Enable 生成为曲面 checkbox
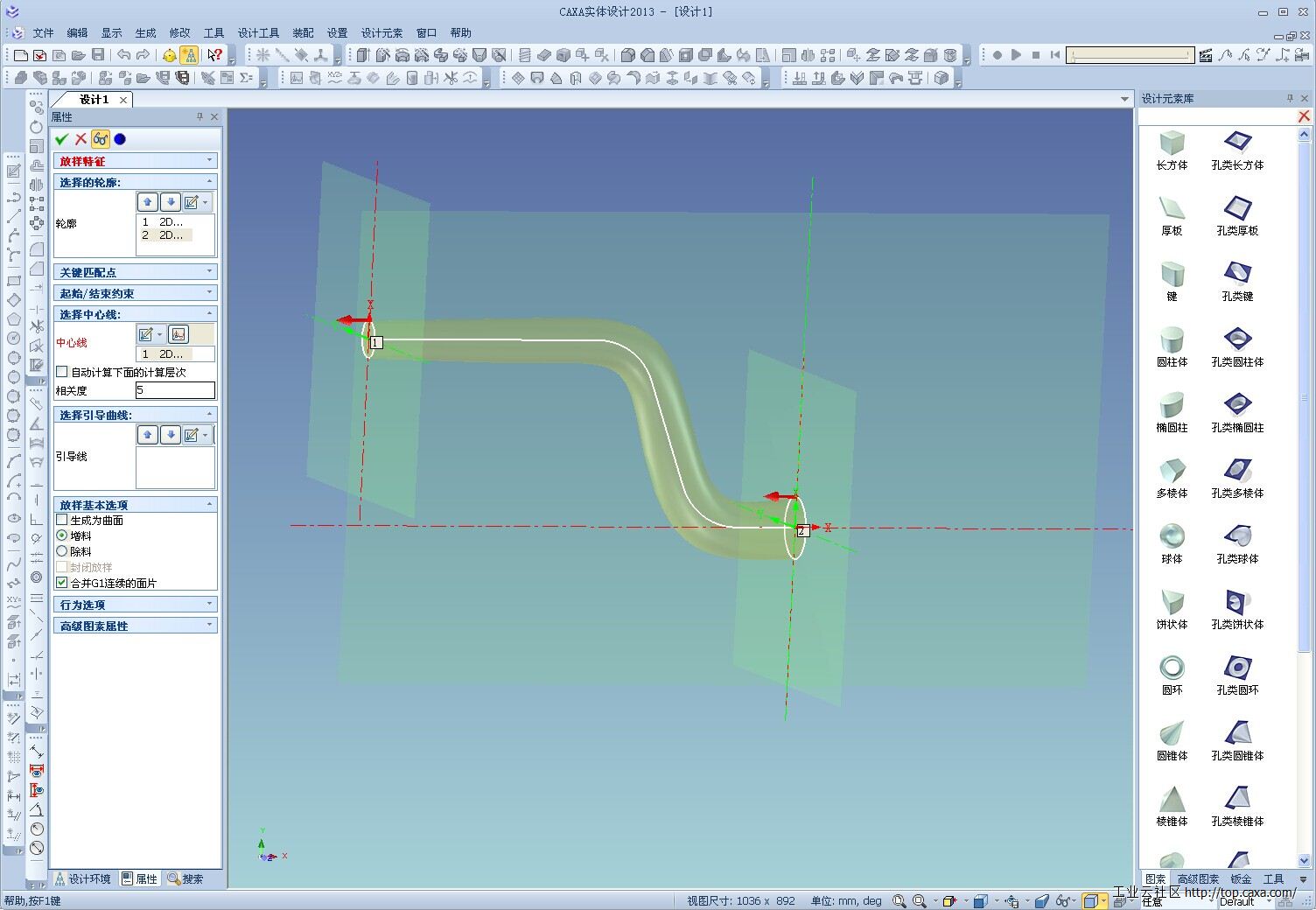1316x910 pixels. 62,520
